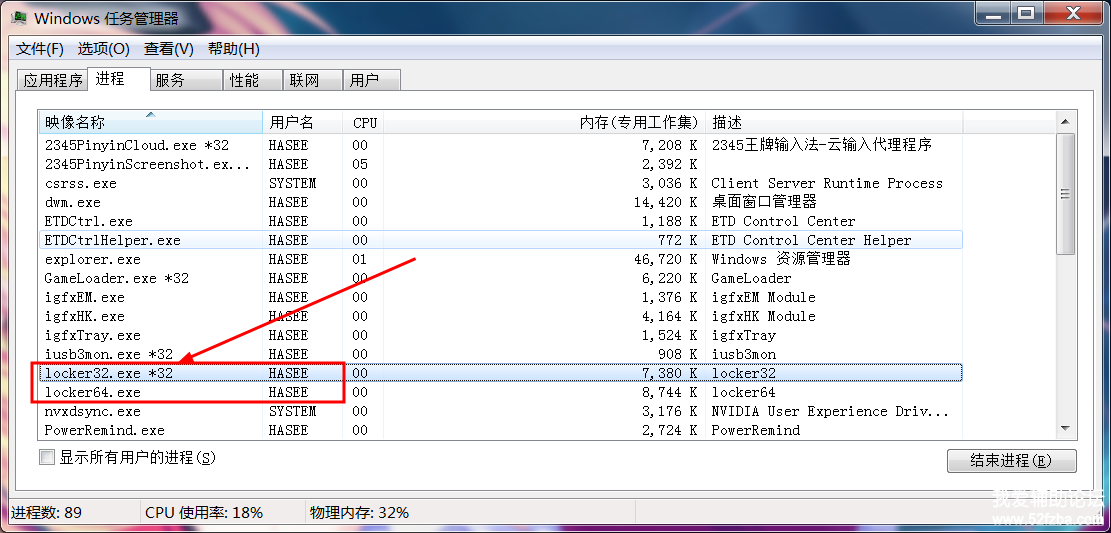Maximize the Task Manager window
This screenshot has height=533, width=1111.
(1025, 11)
